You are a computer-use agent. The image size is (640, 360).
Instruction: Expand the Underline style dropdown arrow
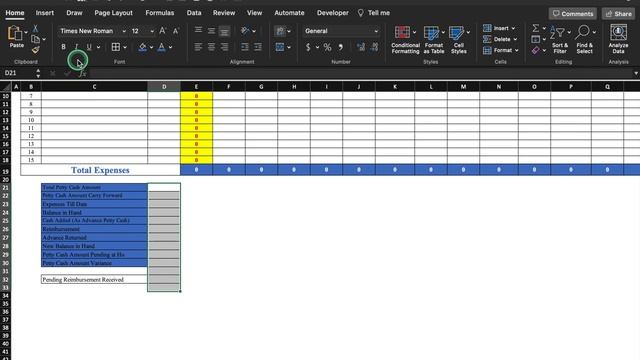pos(98,47)
